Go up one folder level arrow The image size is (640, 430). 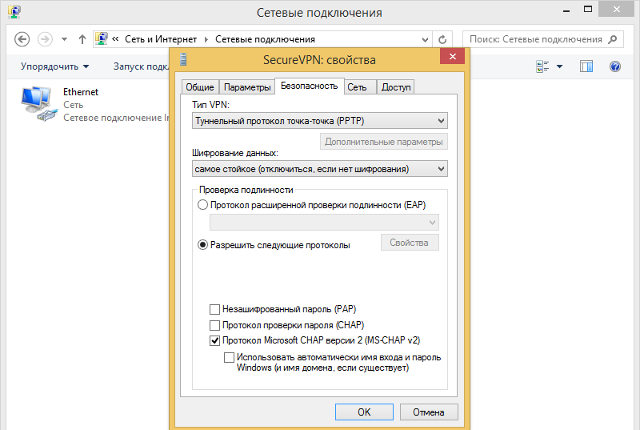tap(82, 39)
